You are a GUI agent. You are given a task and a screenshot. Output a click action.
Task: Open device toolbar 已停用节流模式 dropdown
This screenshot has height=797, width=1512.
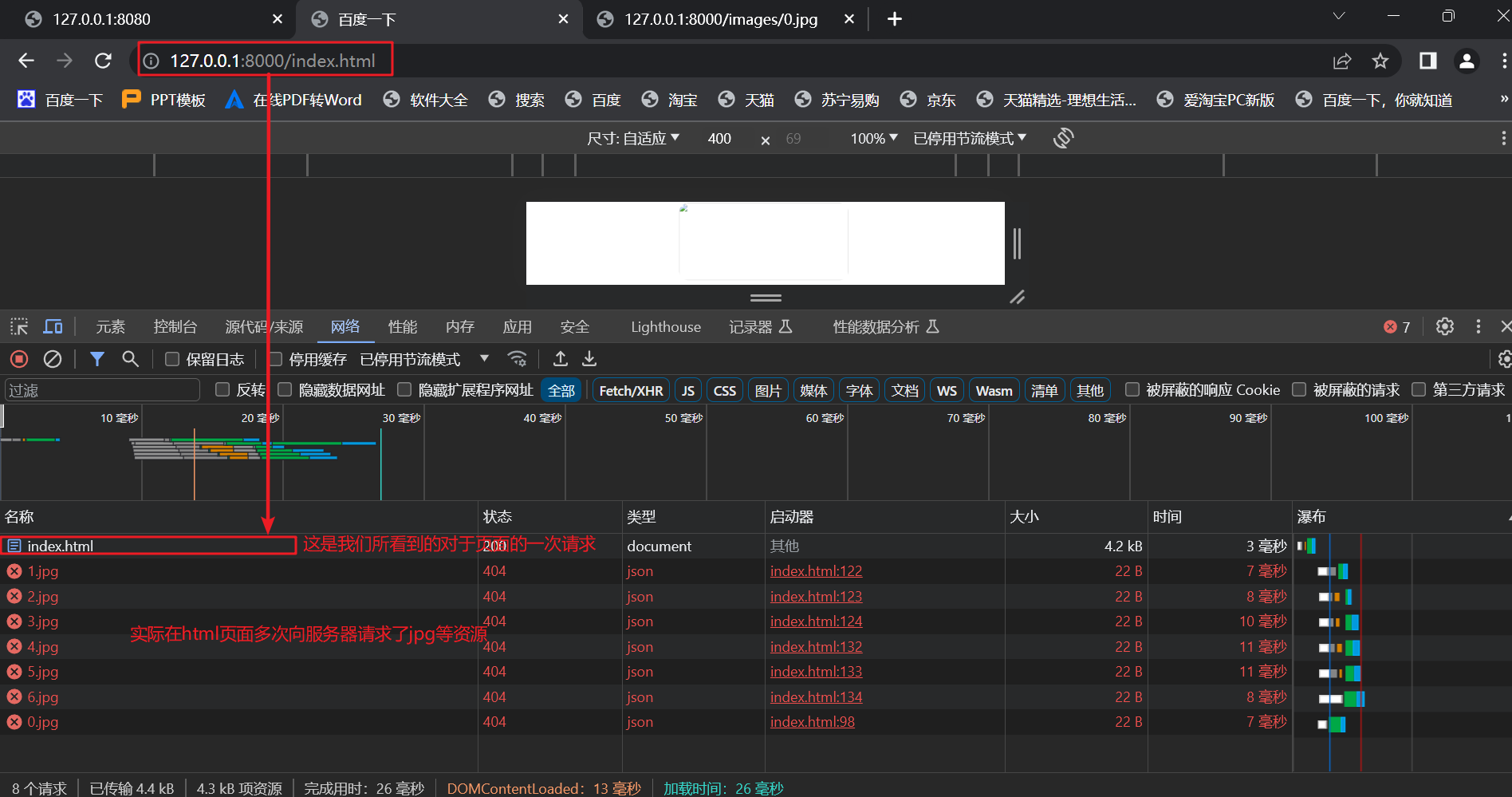click(970, 138)
